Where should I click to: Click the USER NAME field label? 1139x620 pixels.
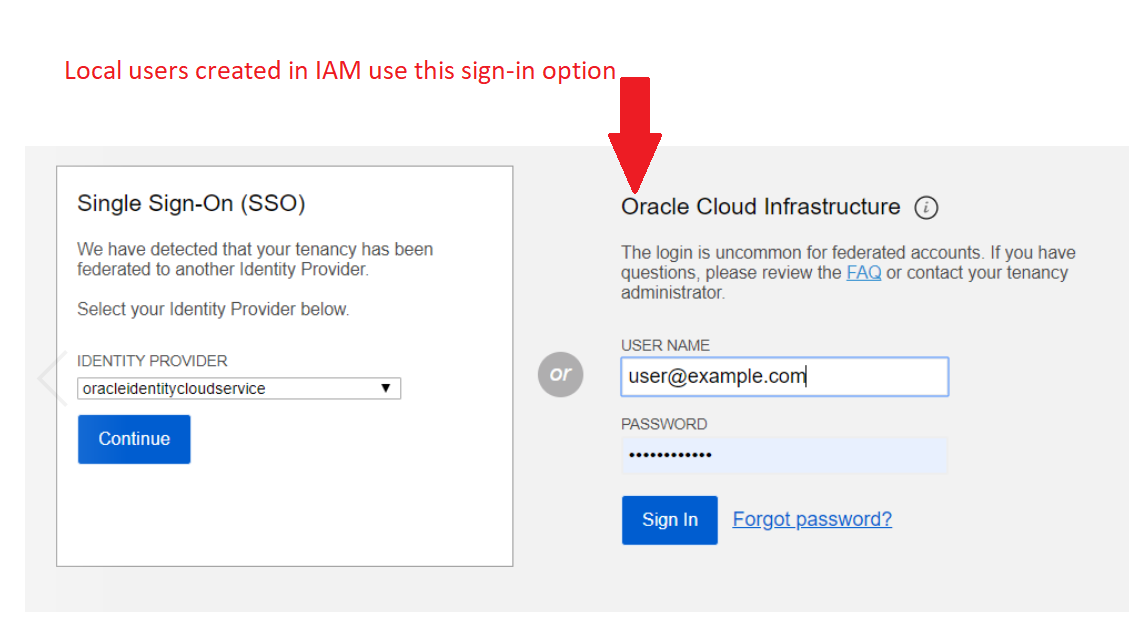(x=665, y=345)
